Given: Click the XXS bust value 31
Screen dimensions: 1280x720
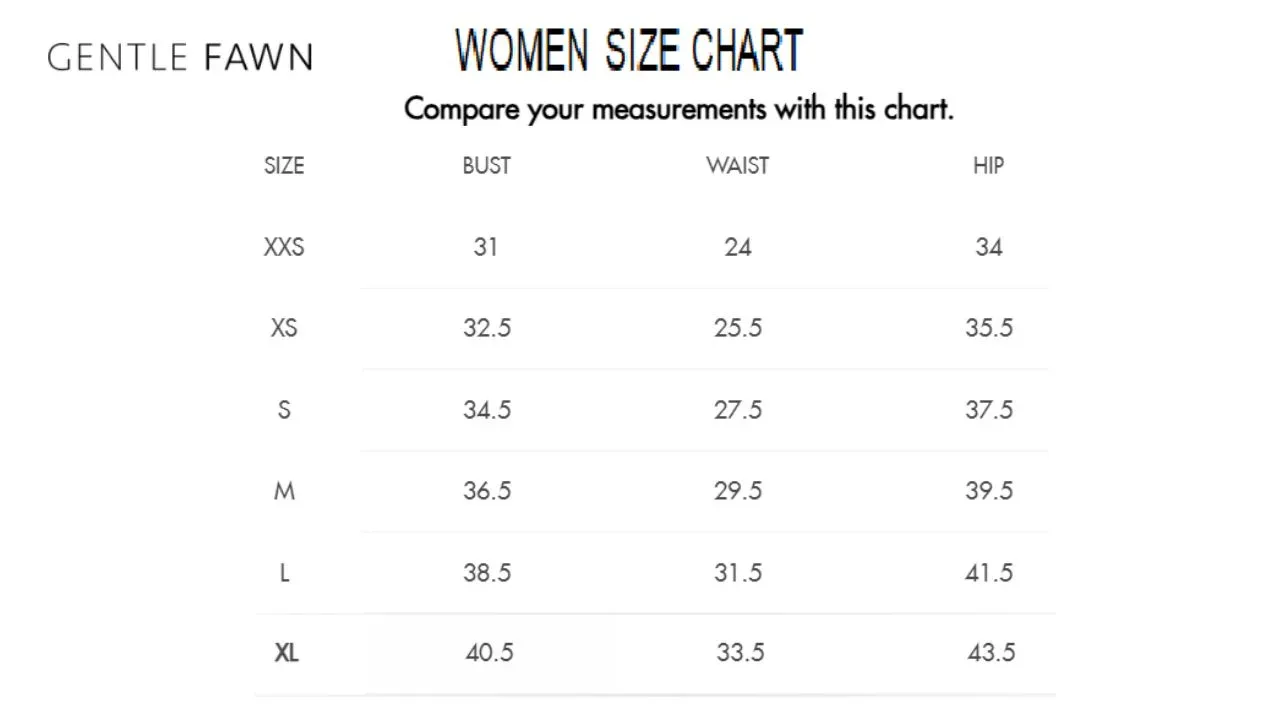Looking at the screenshot, I should click(x=486, y=247).
